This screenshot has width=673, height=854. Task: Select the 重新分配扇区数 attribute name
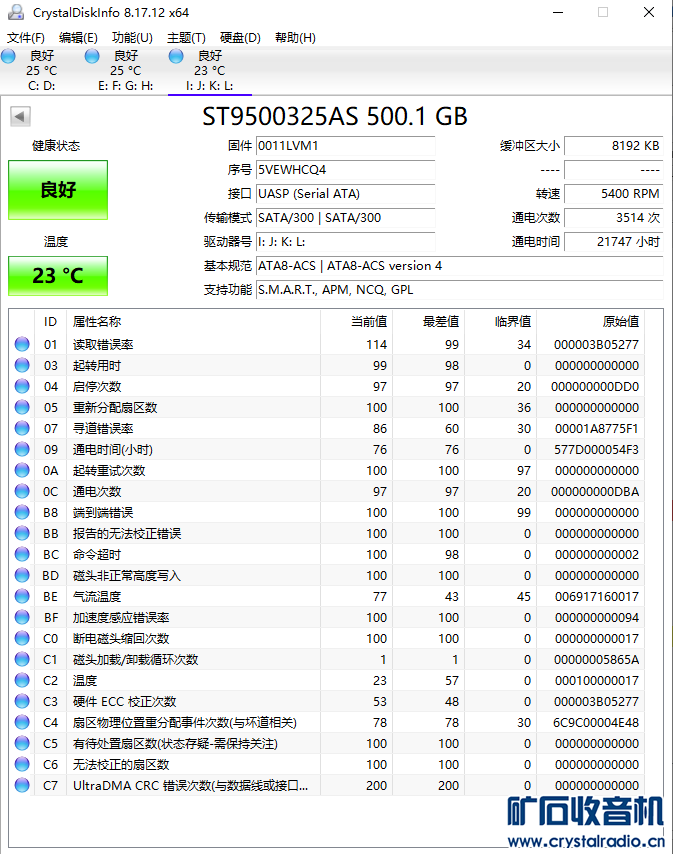coord(115,407)
